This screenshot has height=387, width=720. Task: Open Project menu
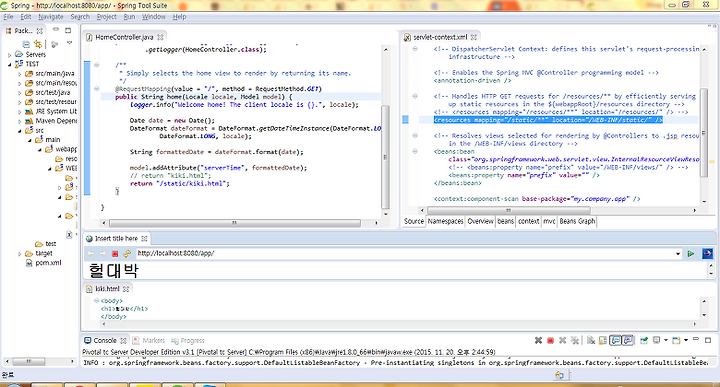coord(106,17)
